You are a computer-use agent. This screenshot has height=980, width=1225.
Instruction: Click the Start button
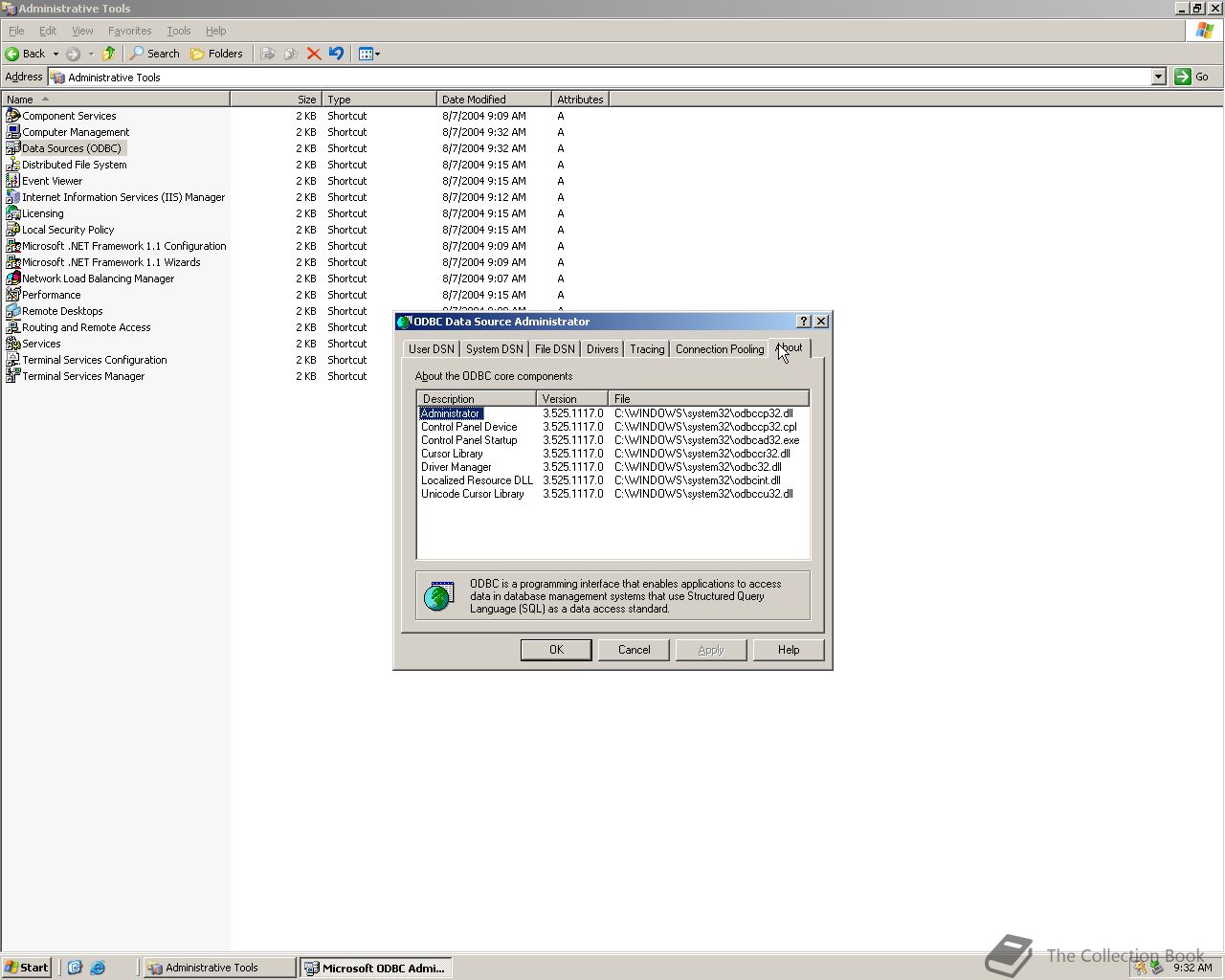[x=27, y=968]
